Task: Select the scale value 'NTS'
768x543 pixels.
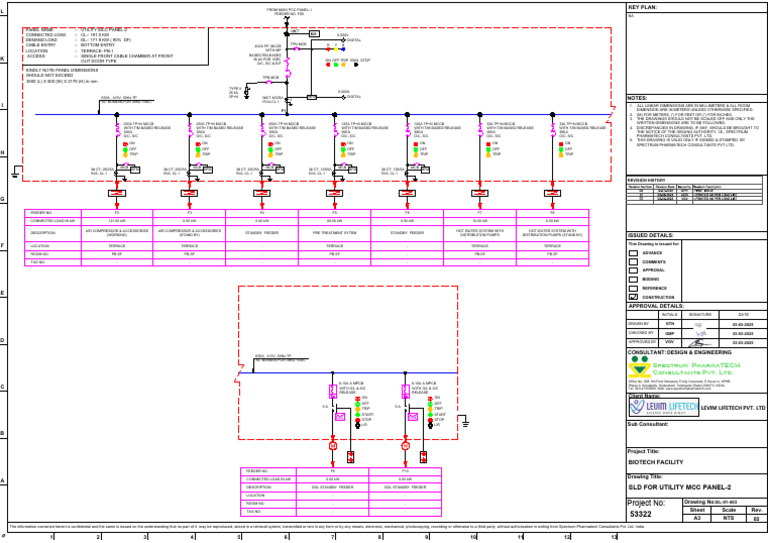Action: [x=728, y=518]
